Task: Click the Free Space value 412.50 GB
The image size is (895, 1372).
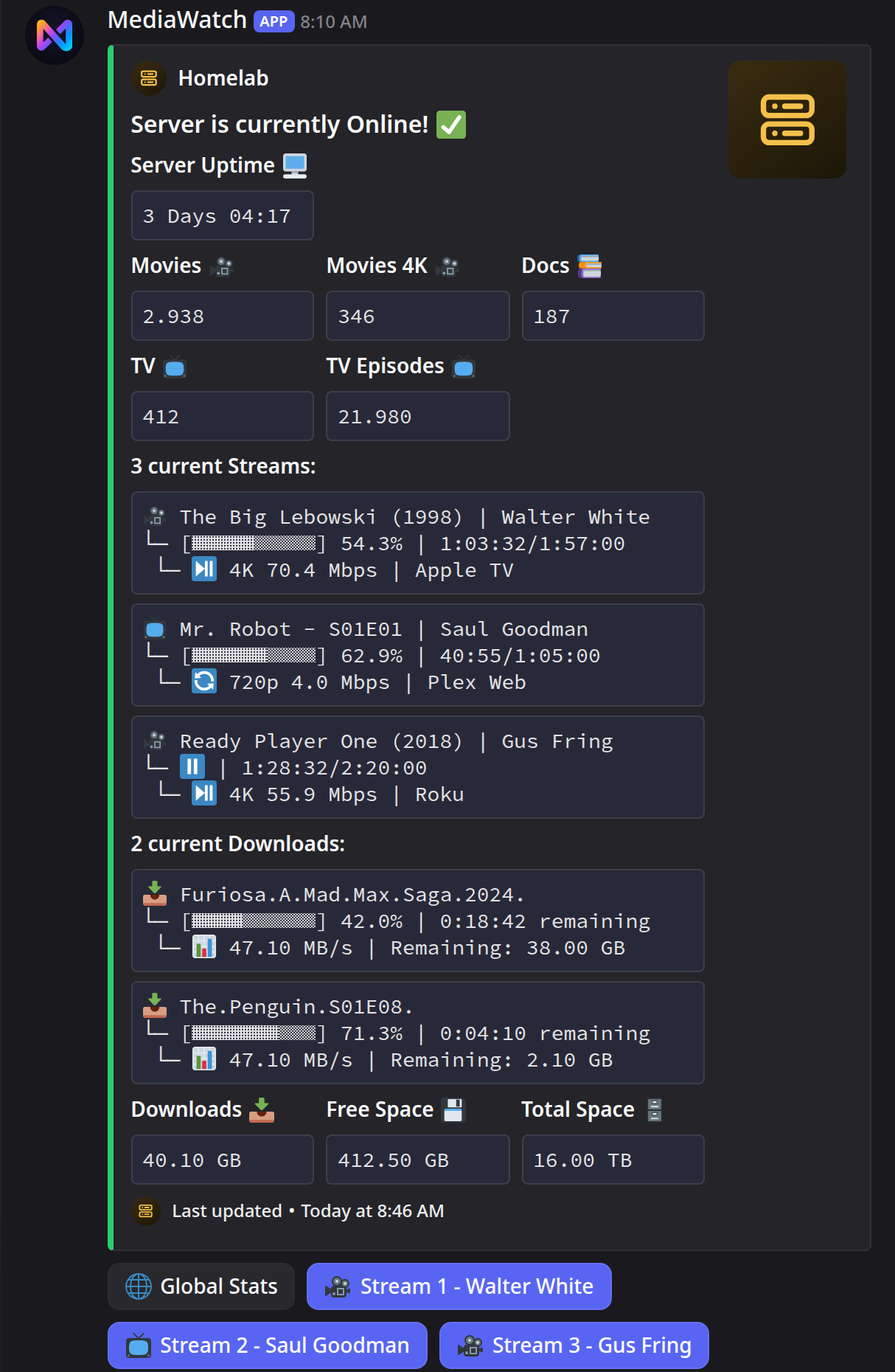Action: 393,1160
